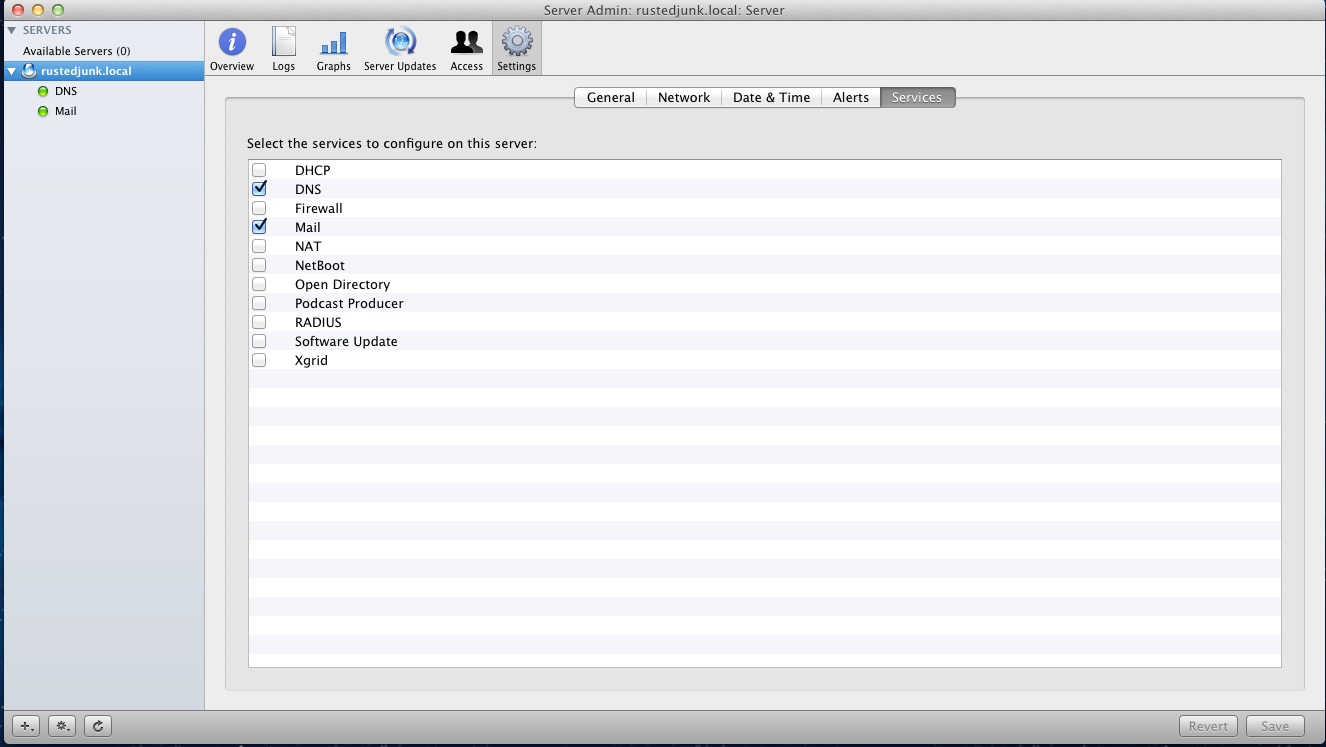The width and height of the screenshot is (1326, 747).
Task: Switch to the General tab
Action: (x=610, y=97)
